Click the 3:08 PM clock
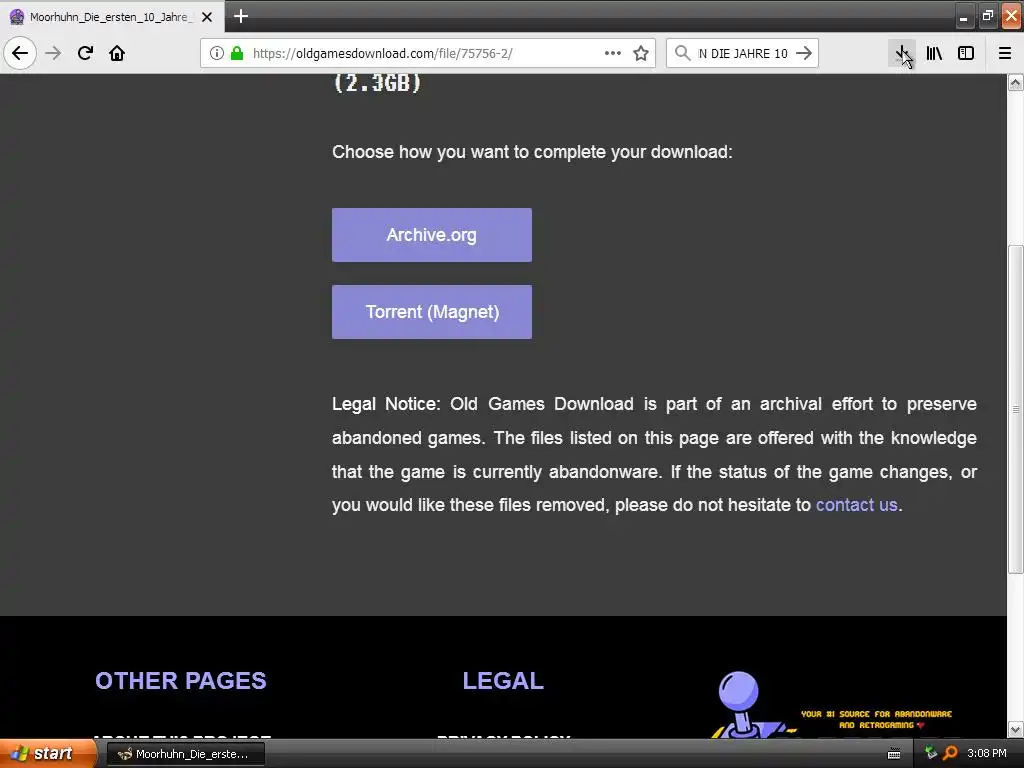 (987, 754)
